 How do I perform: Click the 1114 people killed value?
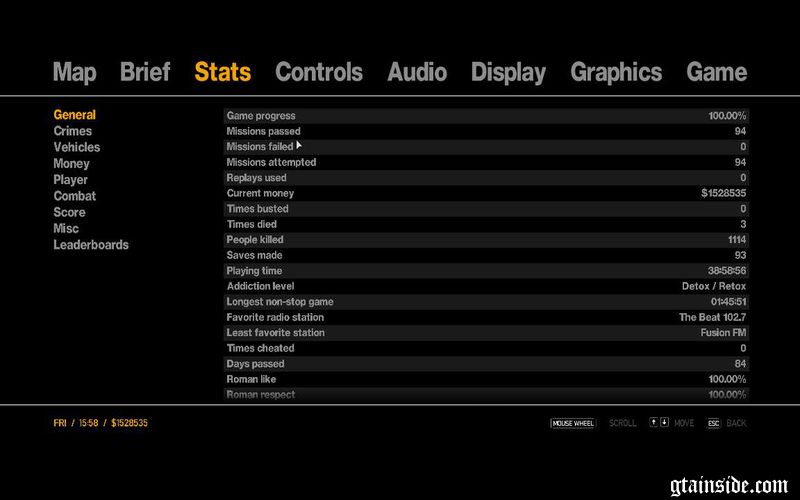(737, 240)
